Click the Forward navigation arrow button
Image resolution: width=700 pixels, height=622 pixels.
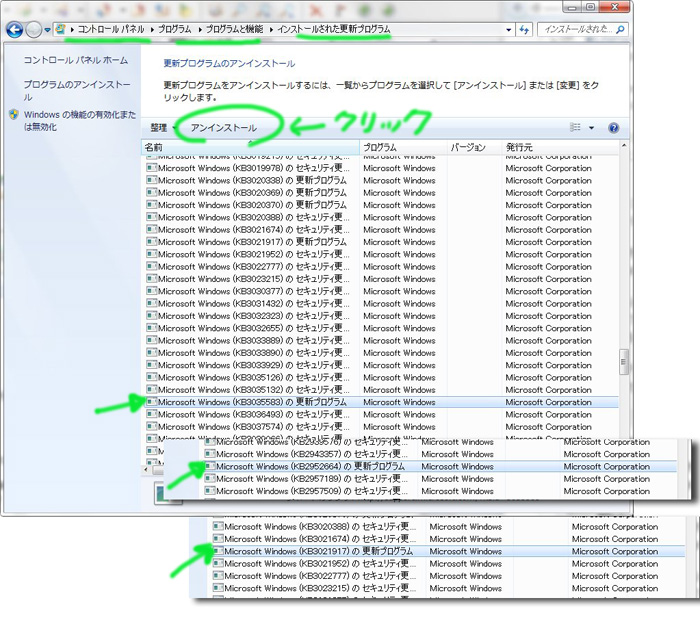click(x=35, y=30)
